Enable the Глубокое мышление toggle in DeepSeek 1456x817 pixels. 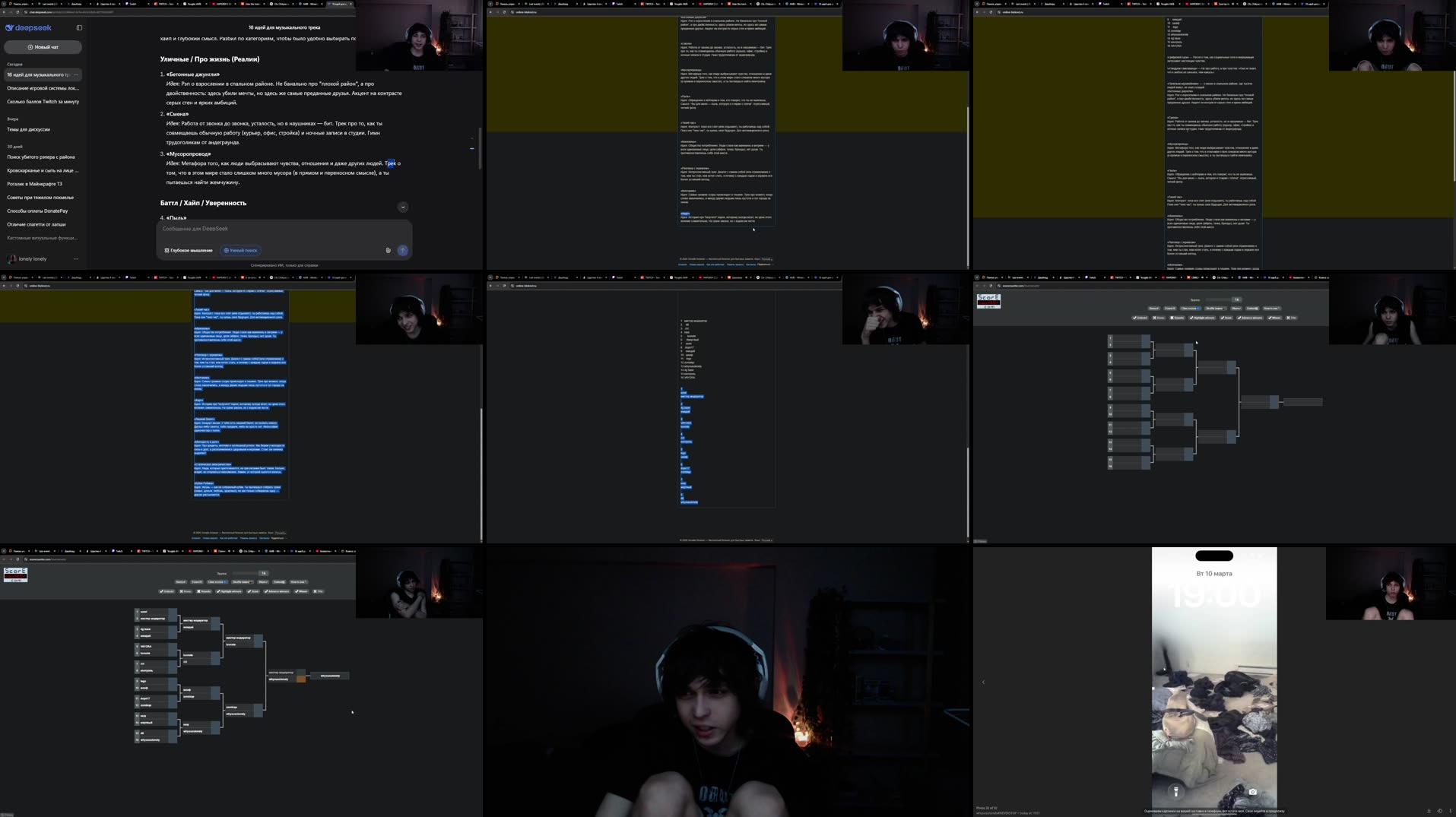[x=187, y=250]
